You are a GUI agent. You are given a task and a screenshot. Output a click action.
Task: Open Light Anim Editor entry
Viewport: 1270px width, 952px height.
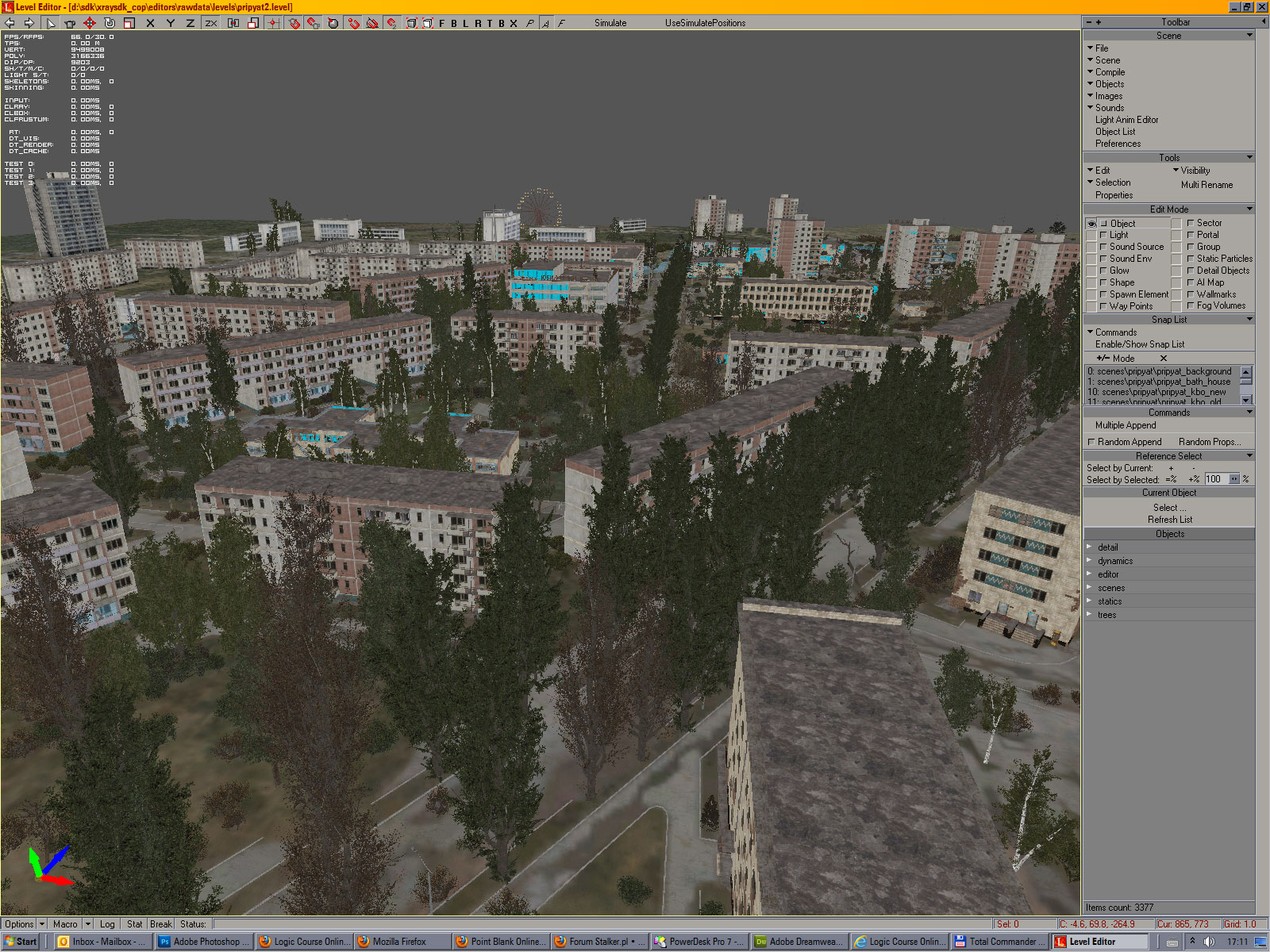click(1126, 120)
